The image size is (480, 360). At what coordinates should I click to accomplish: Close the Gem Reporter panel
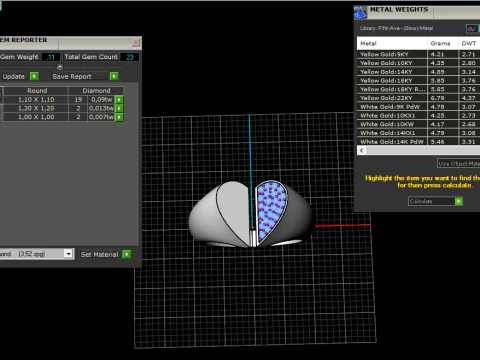136,42
